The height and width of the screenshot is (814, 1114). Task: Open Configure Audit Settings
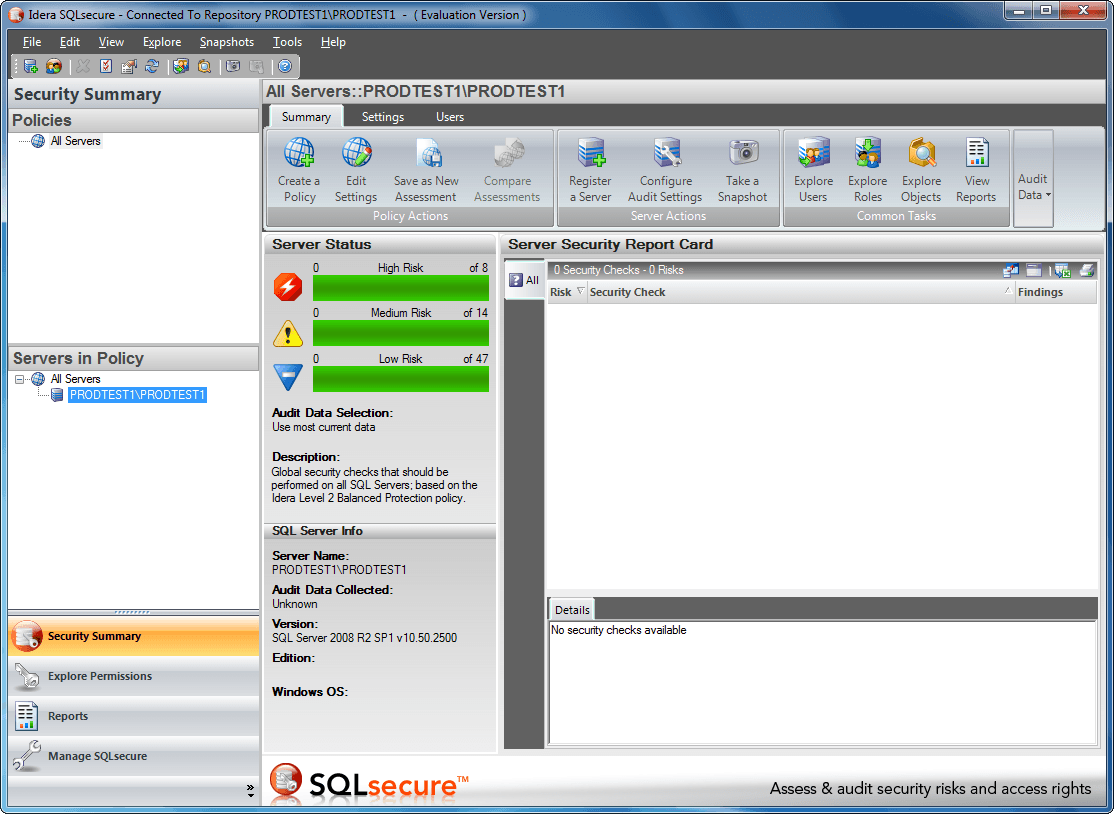coord(666,170)
